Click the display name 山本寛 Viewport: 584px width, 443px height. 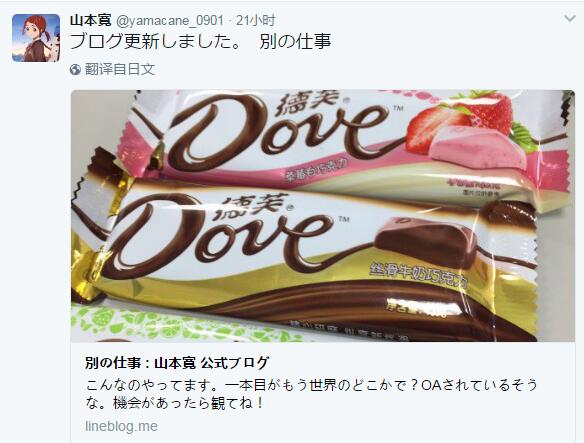click(x=91, y=20)
